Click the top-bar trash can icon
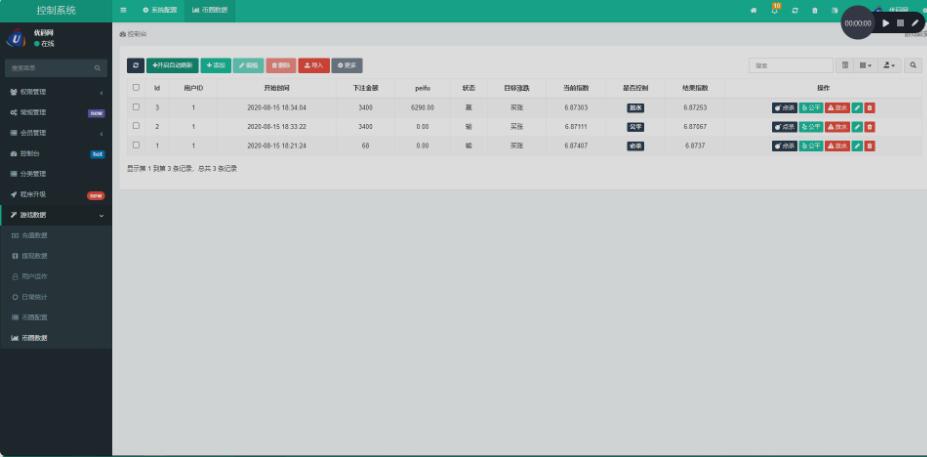Screen dimensions: 927x457 (815, 11)
